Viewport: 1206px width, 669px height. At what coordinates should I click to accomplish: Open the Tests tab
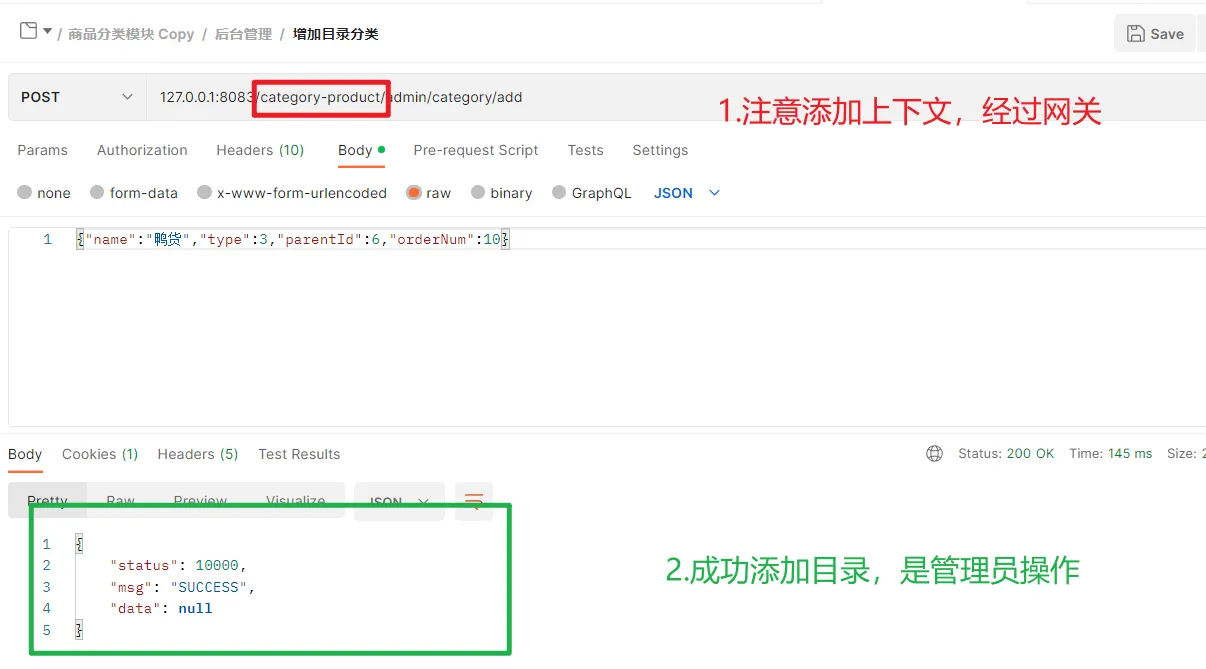pyautogui.click(x=585, y=150)
